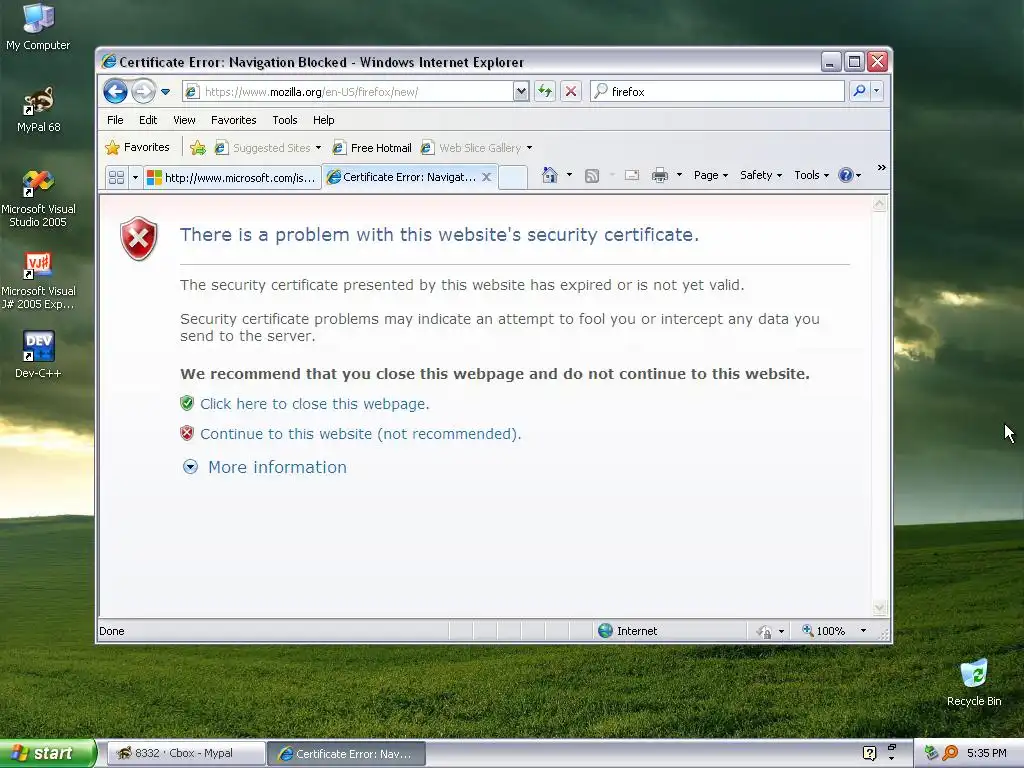Select the MyPal 68 desktop shortcut

pyautogui.click(x=39, y=110)
